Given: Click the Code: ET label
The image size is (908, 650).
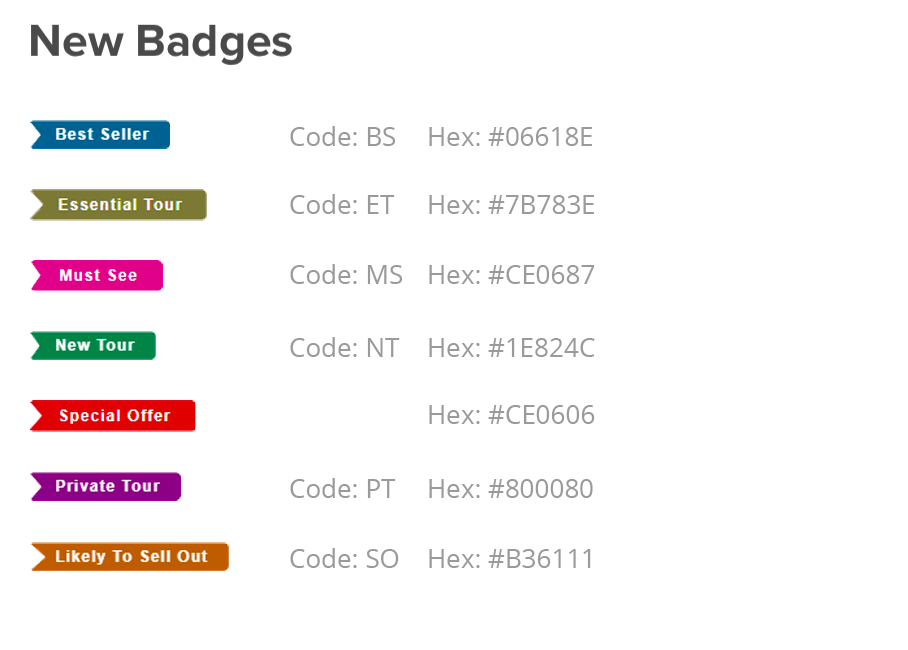Looking at the screenshot, I should click(342, 205).
